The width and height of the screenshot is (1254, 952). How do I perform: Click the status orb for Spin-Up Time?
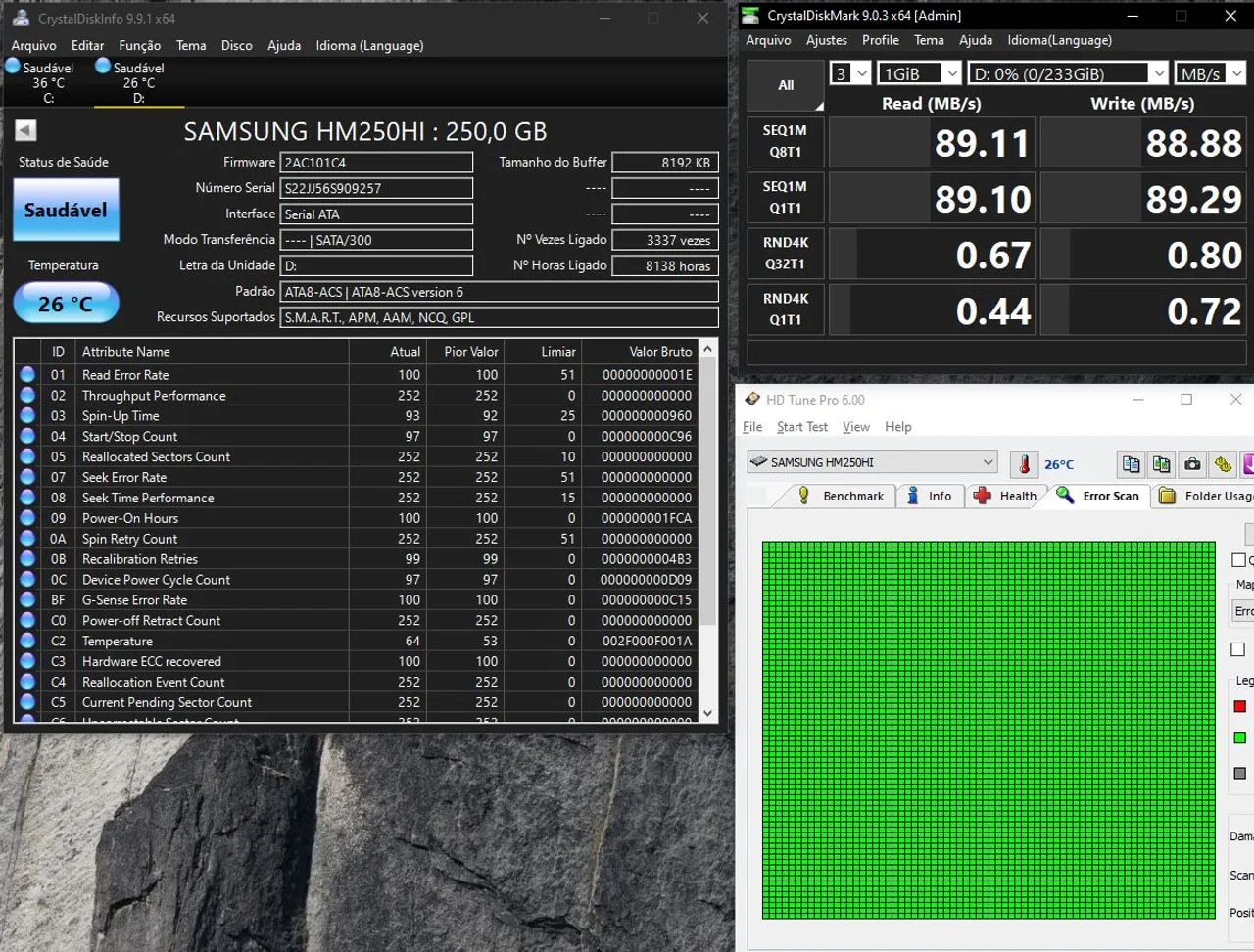pyautogui.click(x=27, y=415)
